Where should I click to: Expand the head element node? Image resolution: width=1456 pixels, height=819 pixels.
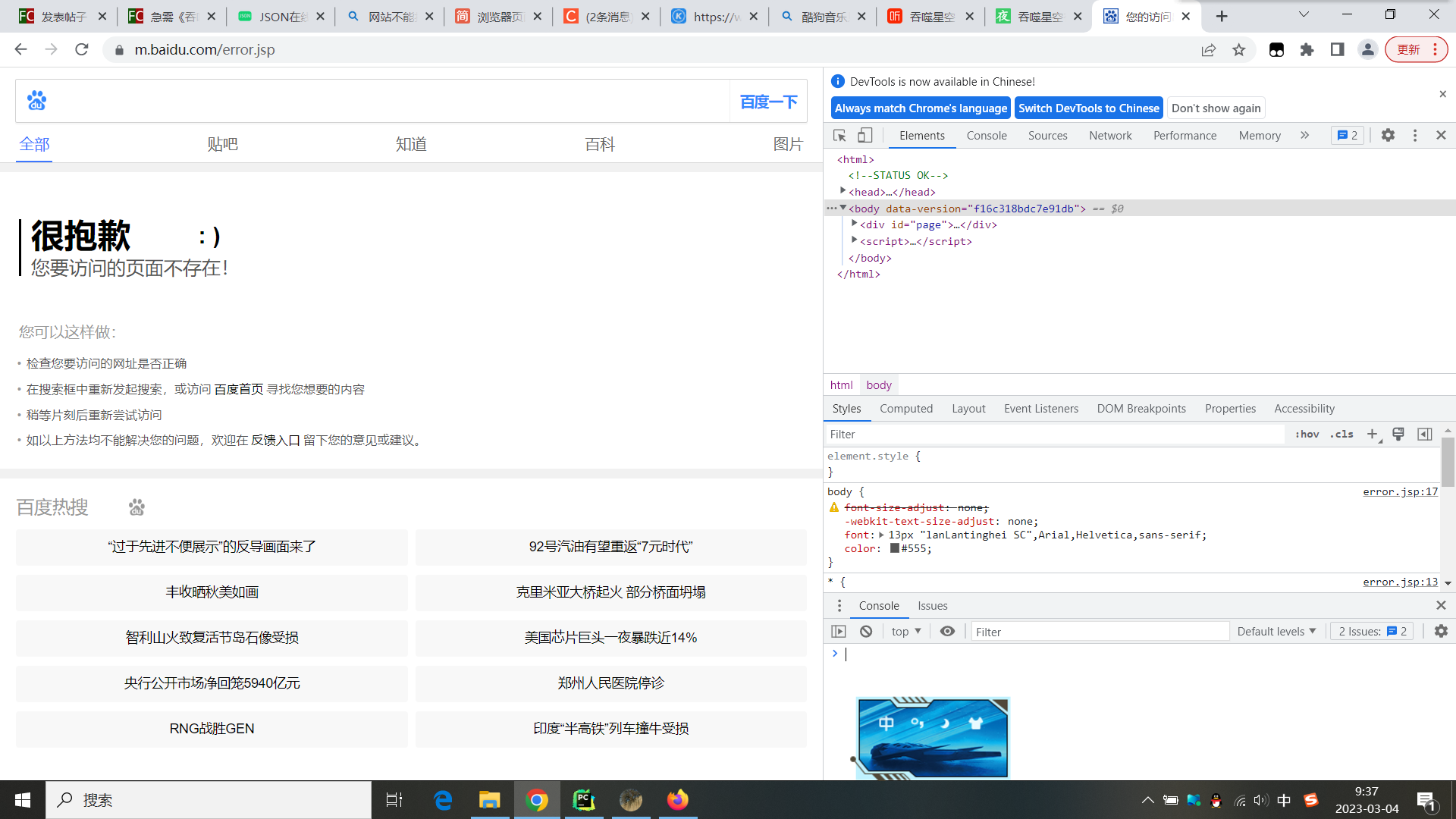843,191
